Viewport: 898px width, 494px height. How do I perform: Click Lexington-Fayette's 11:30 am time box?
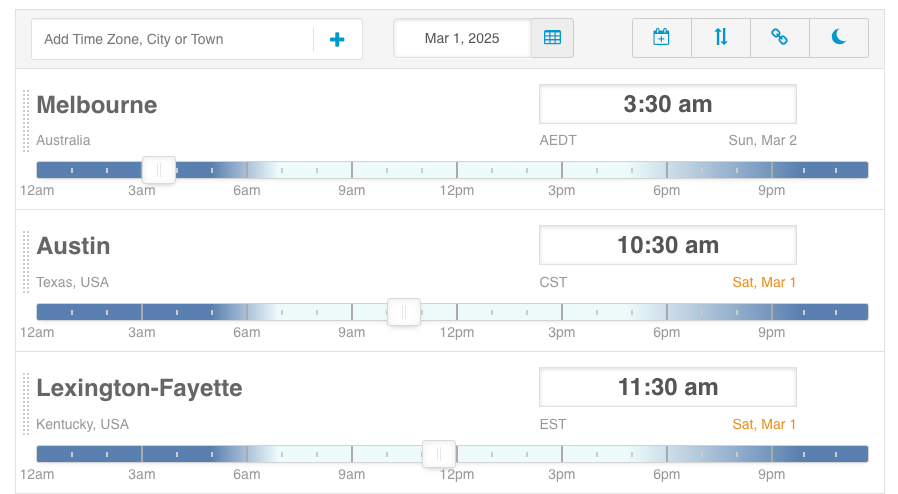(667, 387)
